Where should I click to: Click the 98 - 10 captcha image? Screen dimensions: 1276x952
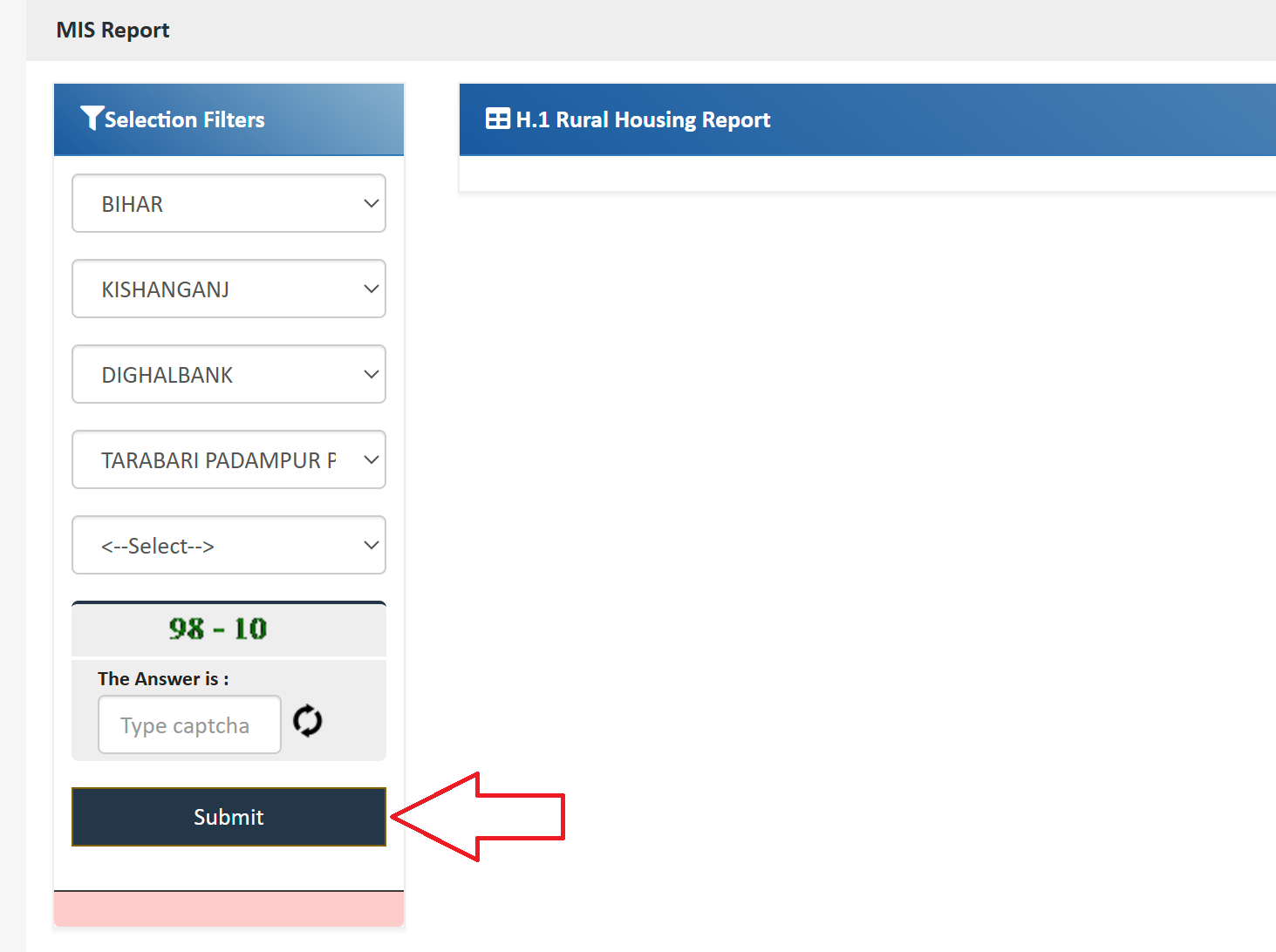pyautogui.click(x=218, y=629)
